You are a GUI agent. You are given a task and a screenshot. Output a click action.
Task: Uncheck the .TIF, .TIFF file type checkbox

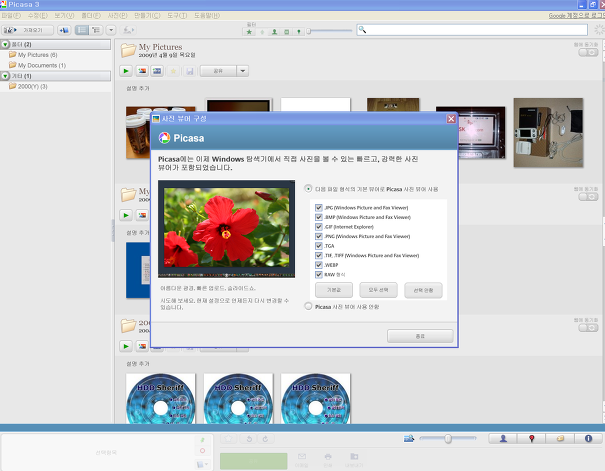pyautogui.click(x=319, y=255)
